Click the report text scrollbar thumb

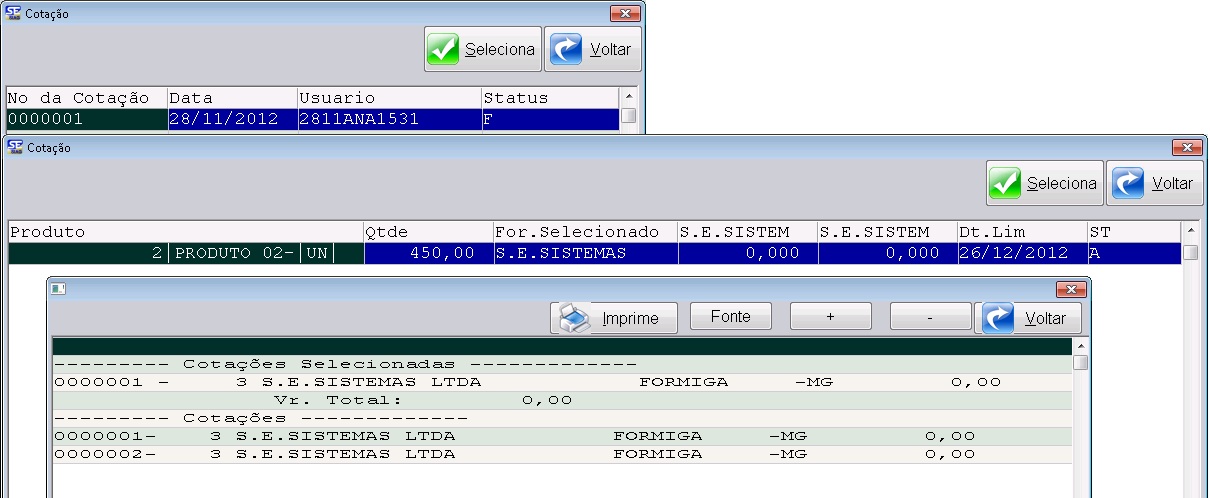(1080, 363)
